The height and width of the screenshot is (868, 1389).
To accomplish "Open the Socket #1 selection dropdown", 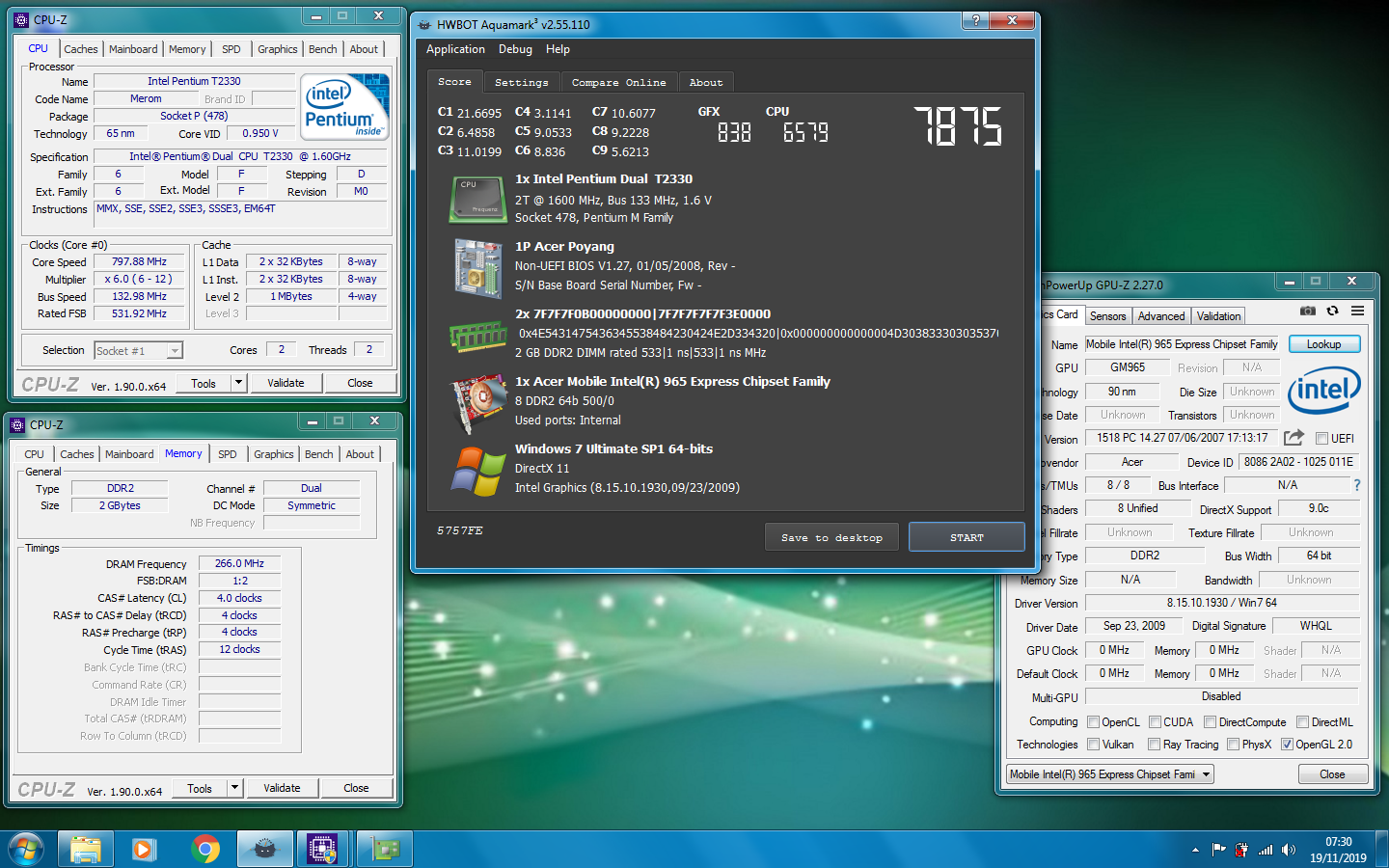I will click(x=175, y=351).
